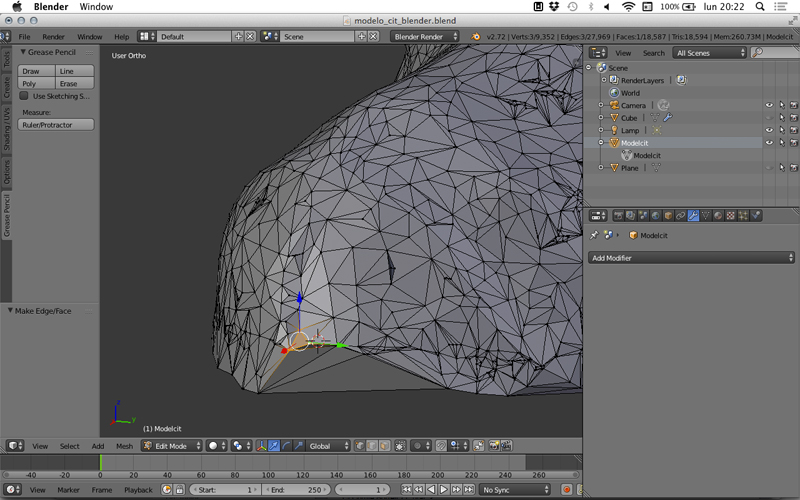Open the timeline Playback menu
The width and height of the screenshot is (800, 500).
138,490
